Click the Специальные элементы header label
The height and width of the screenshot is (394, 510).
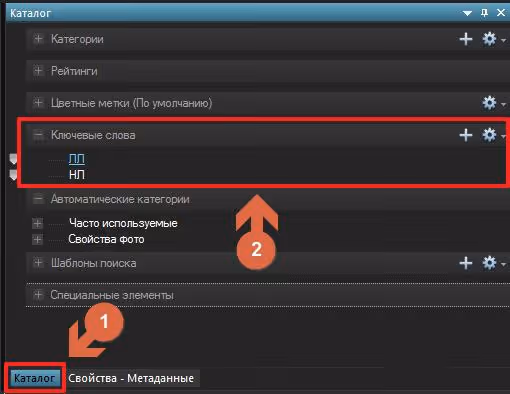tap(112, 295)
